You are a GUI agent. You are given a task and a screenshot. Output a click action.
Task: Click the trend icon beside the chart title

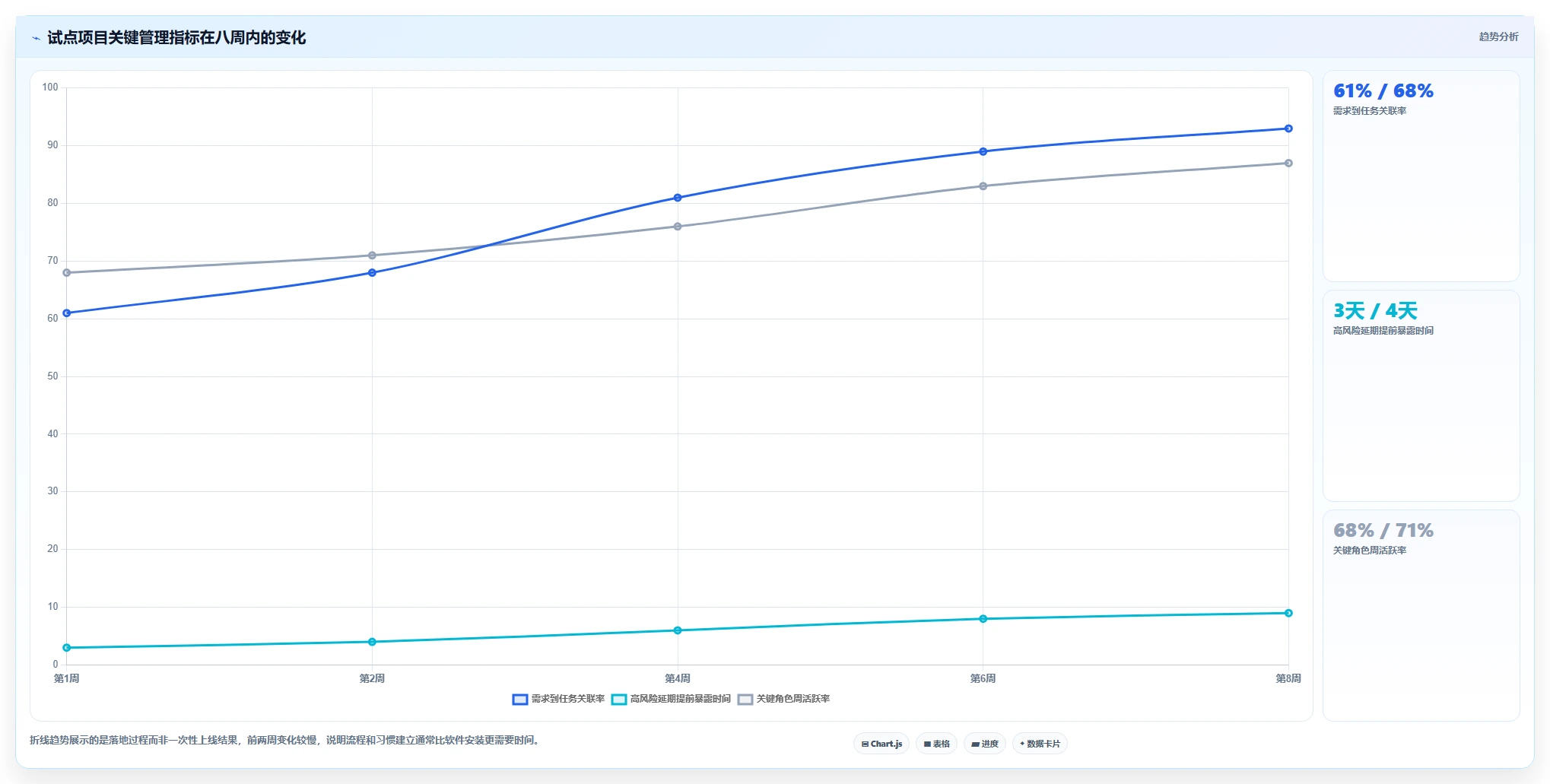pos(36,38)
